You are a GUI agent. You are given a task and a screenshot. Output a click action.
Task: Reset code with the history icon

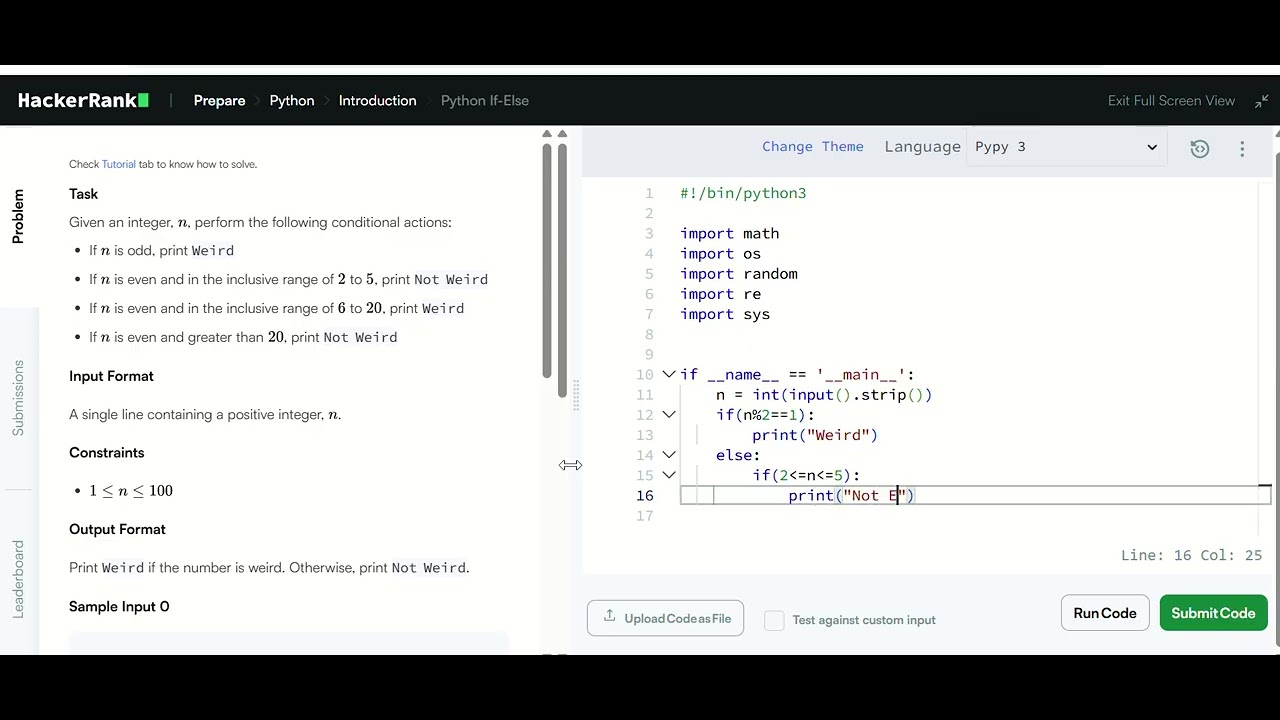point(1200,148)
